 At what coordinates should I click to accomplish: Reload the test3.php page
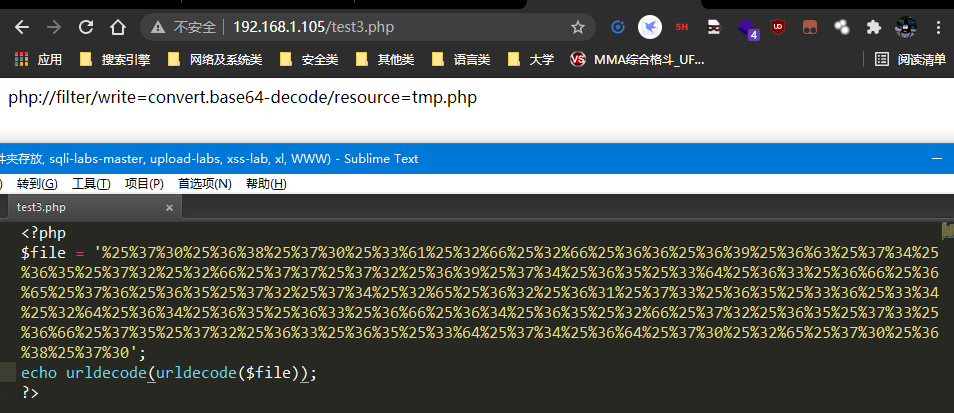86,27
